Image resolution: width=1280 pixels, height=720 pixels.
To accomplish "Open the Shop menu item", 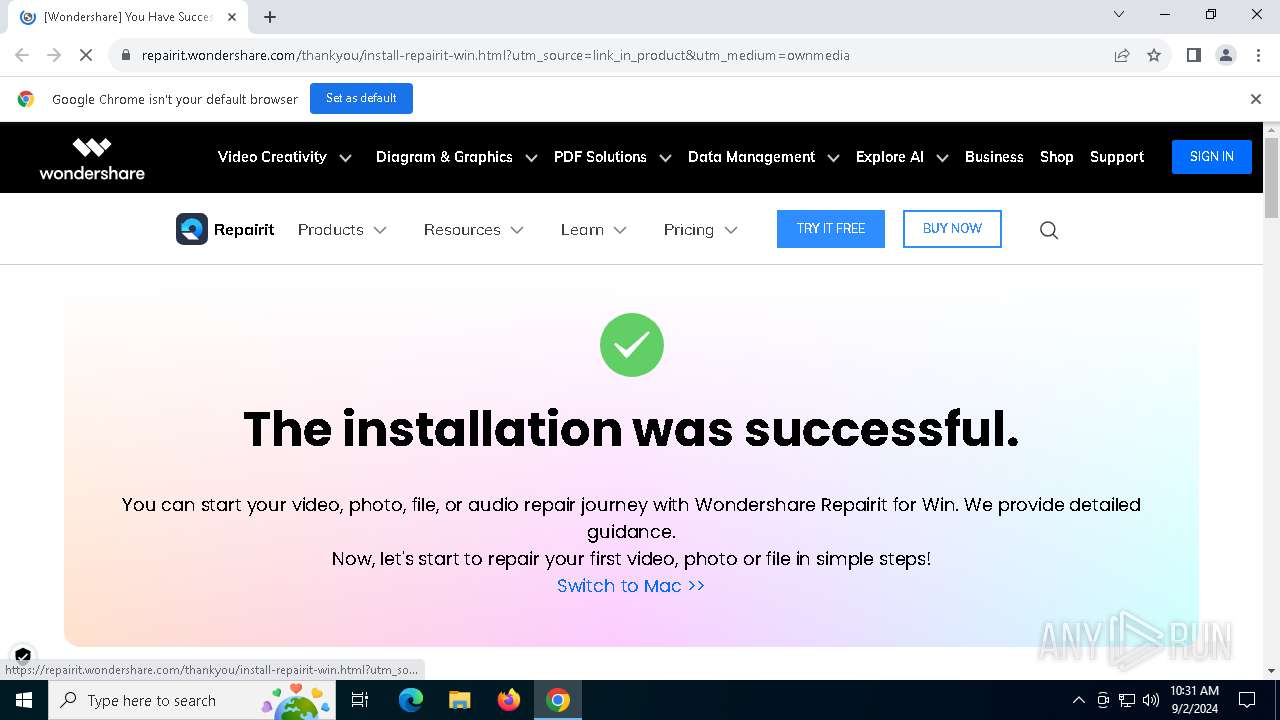I will (1056, 157).
